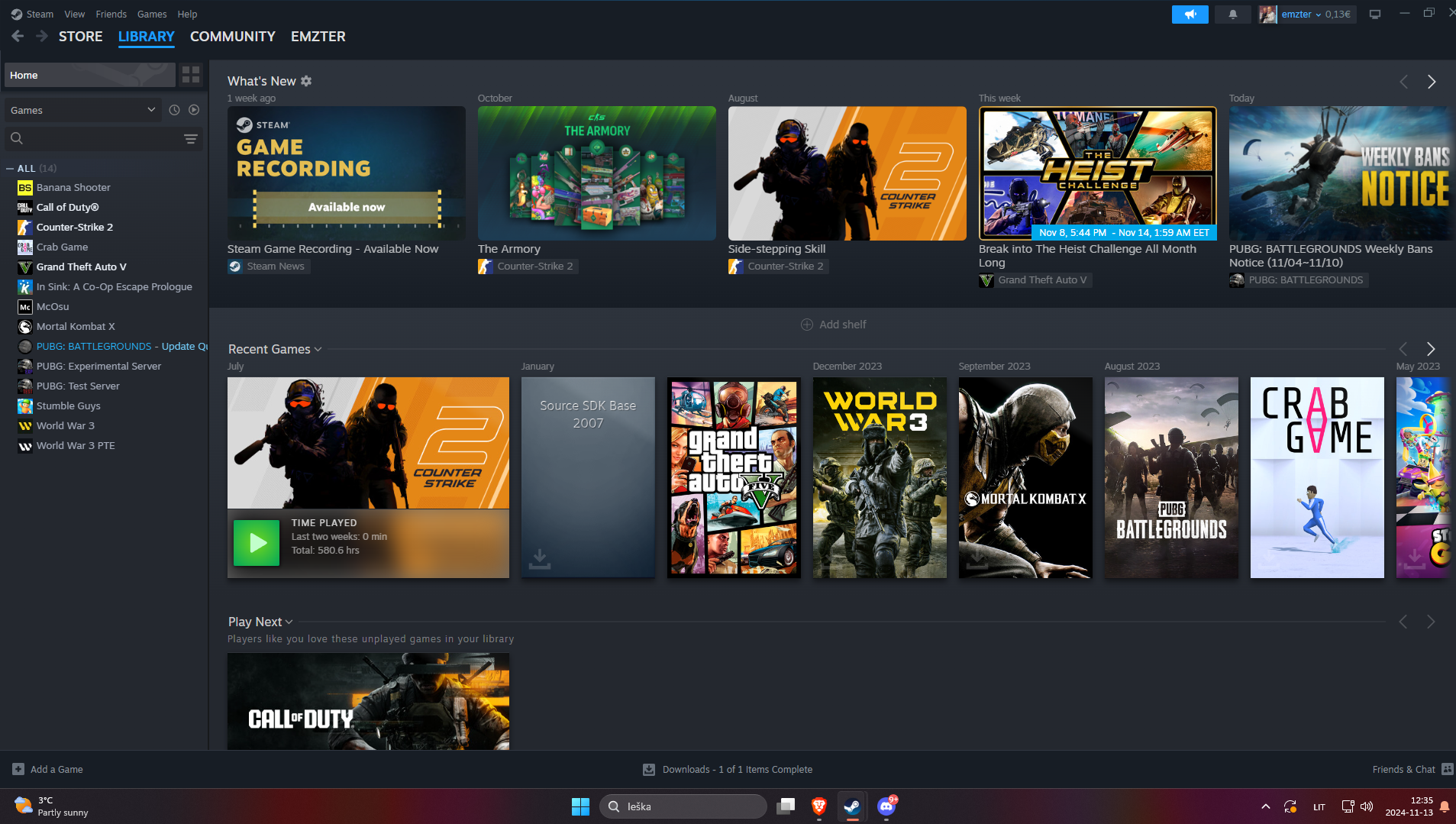Open The Armory news card
This screenshot has width=1456, height=824.
point(597,173)
